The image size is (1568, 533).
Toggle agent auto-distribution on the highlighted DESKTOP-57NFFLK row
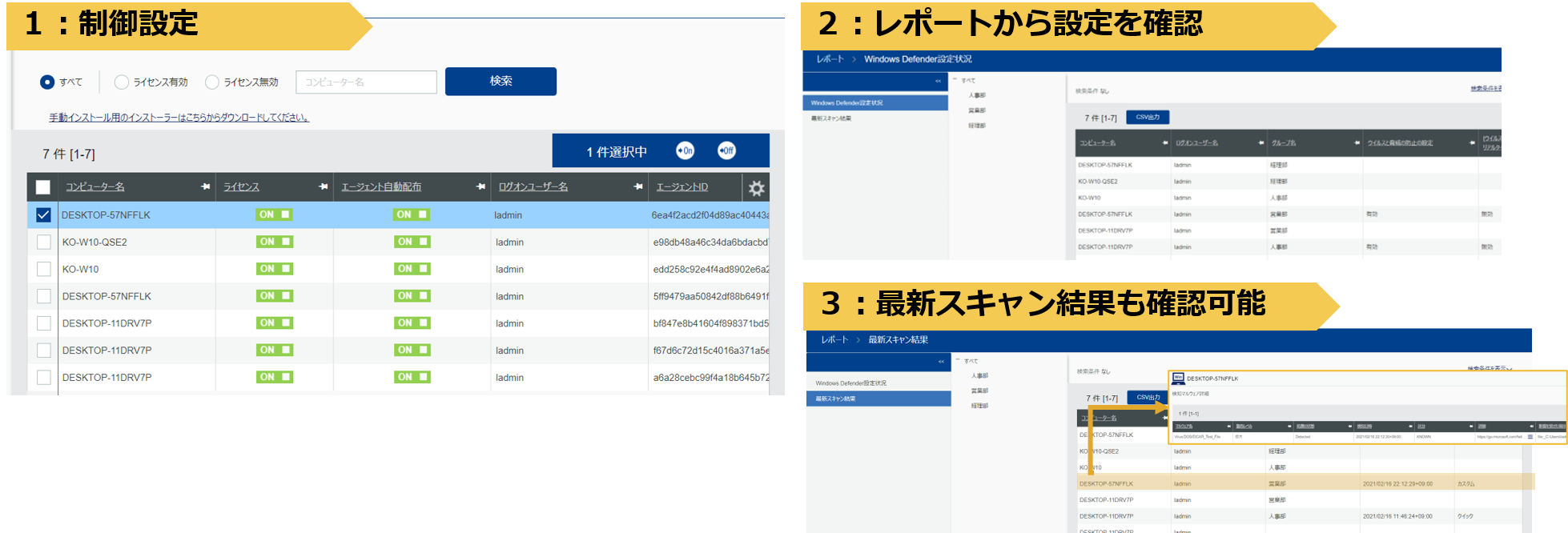point(412,214)
